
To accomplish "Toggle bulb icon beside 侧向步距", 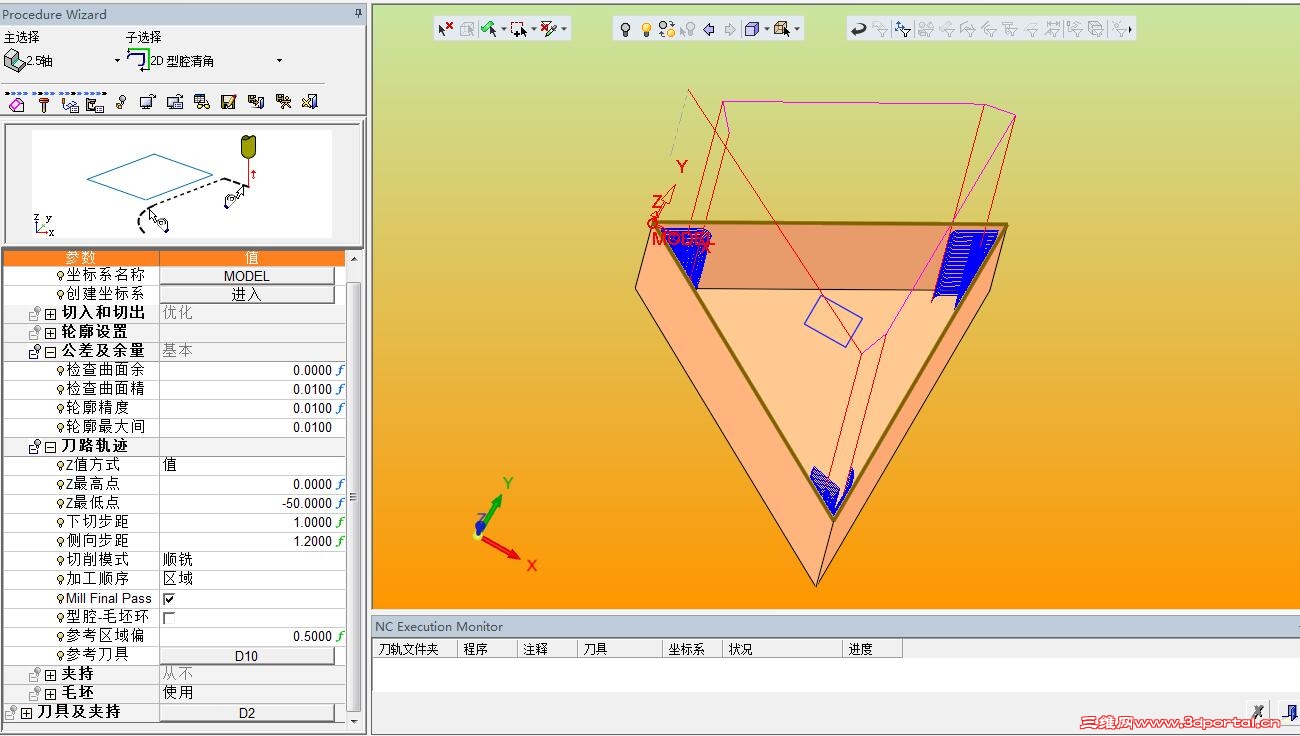I will coord(60,541).
